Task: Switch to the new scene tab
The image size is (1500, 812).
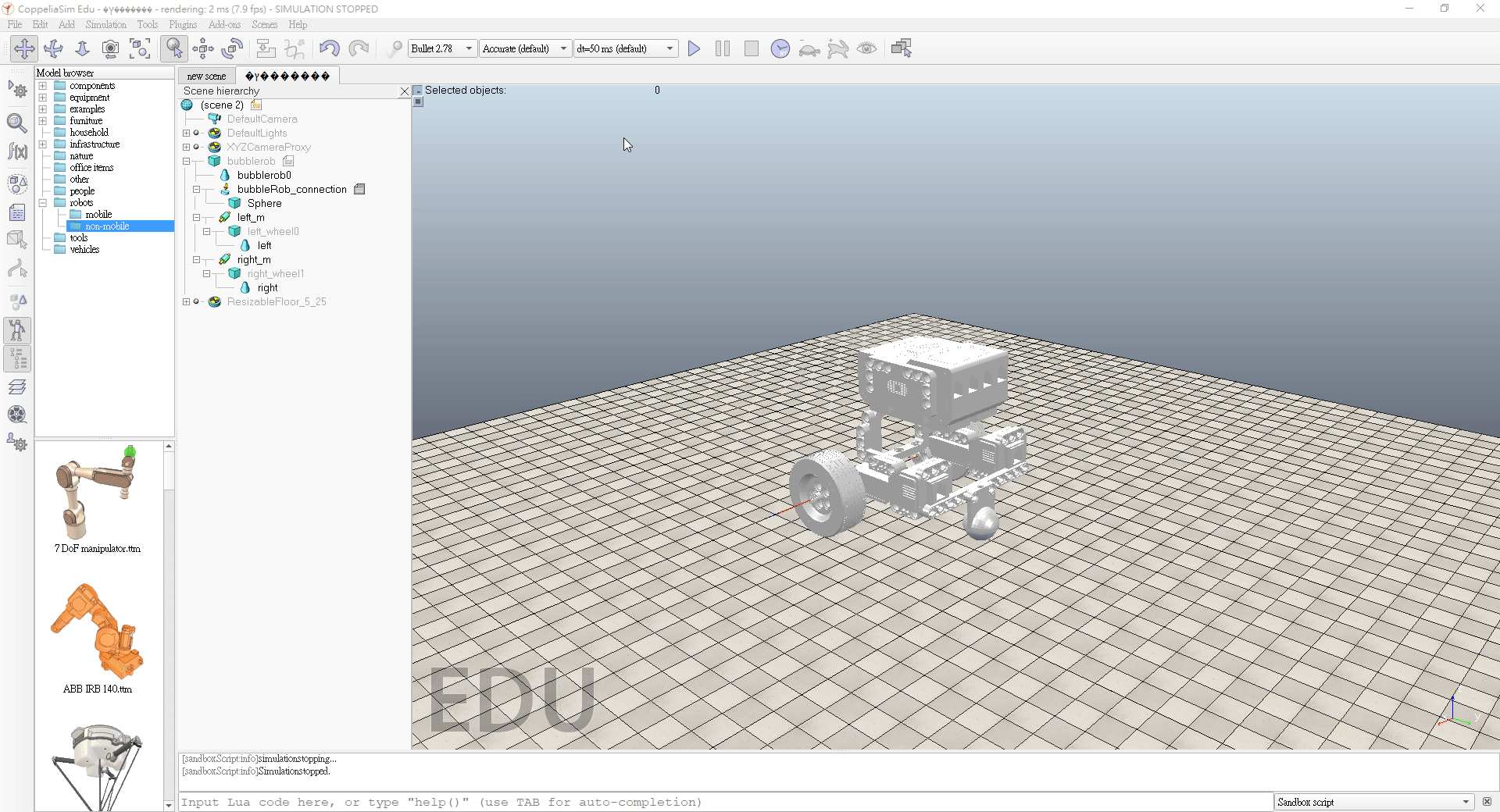Action: [x=206, y=76]
